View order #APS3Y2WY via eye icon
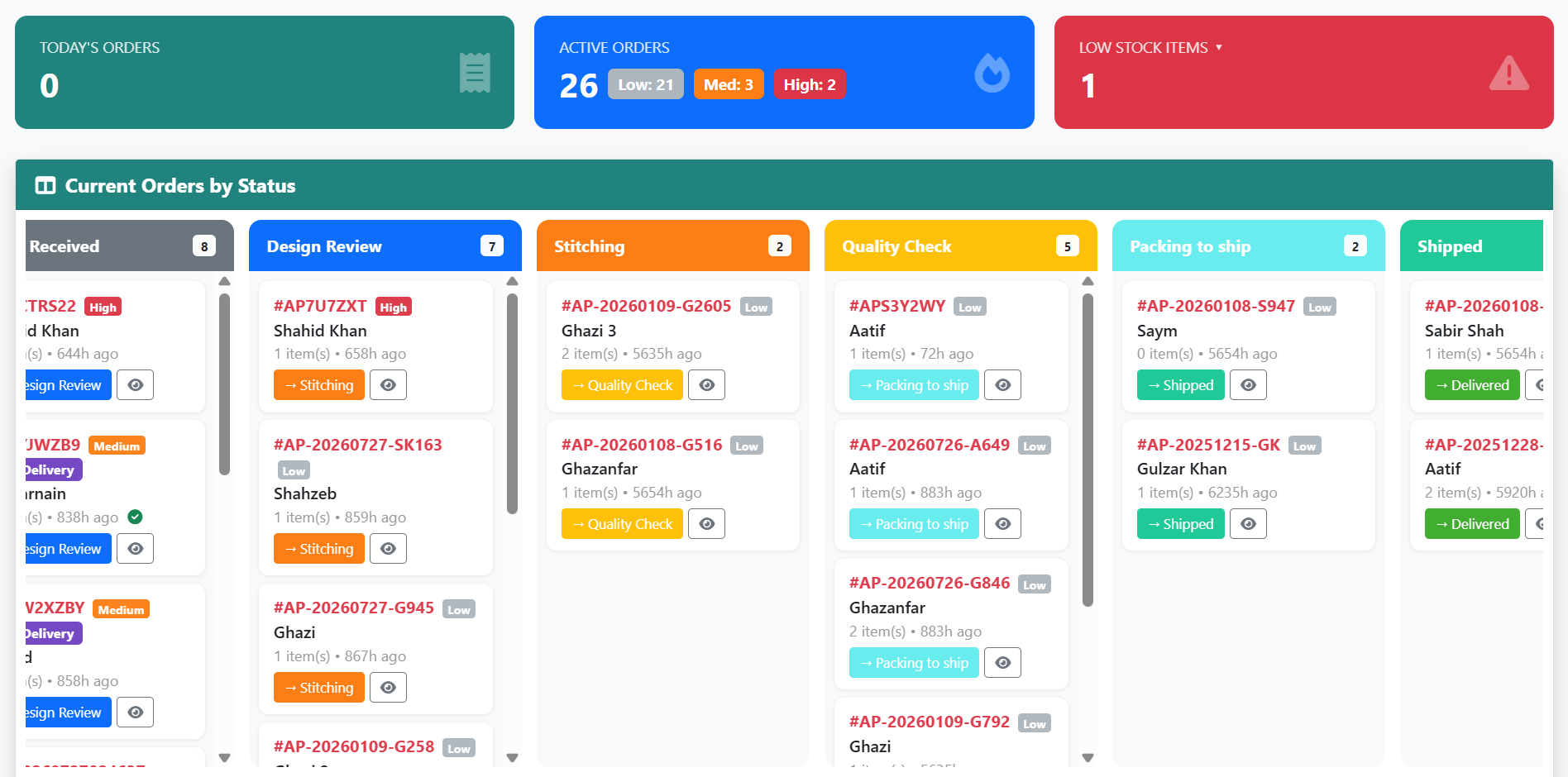The height and width of the screenshot is (777, 1568). (x=1002, y=385)
